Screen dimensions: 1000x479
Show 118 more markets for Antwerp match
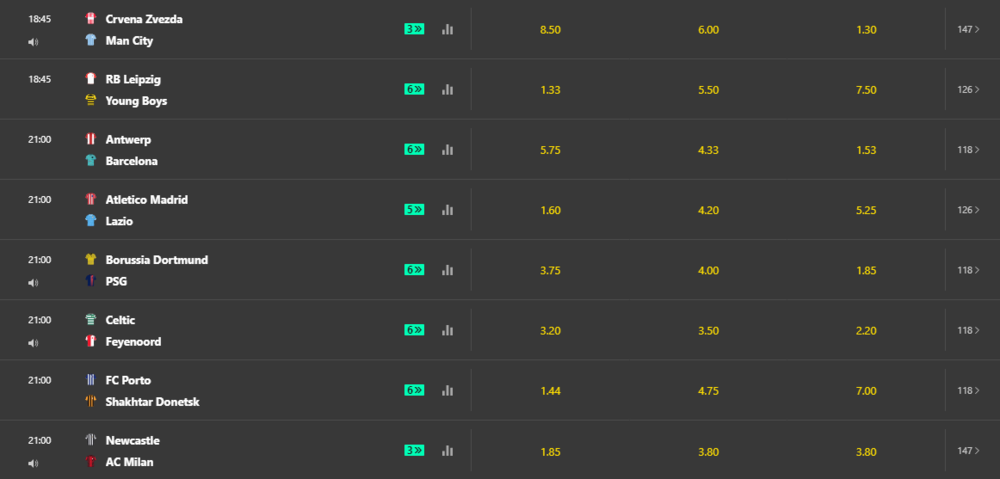click(x=967, y=150)
